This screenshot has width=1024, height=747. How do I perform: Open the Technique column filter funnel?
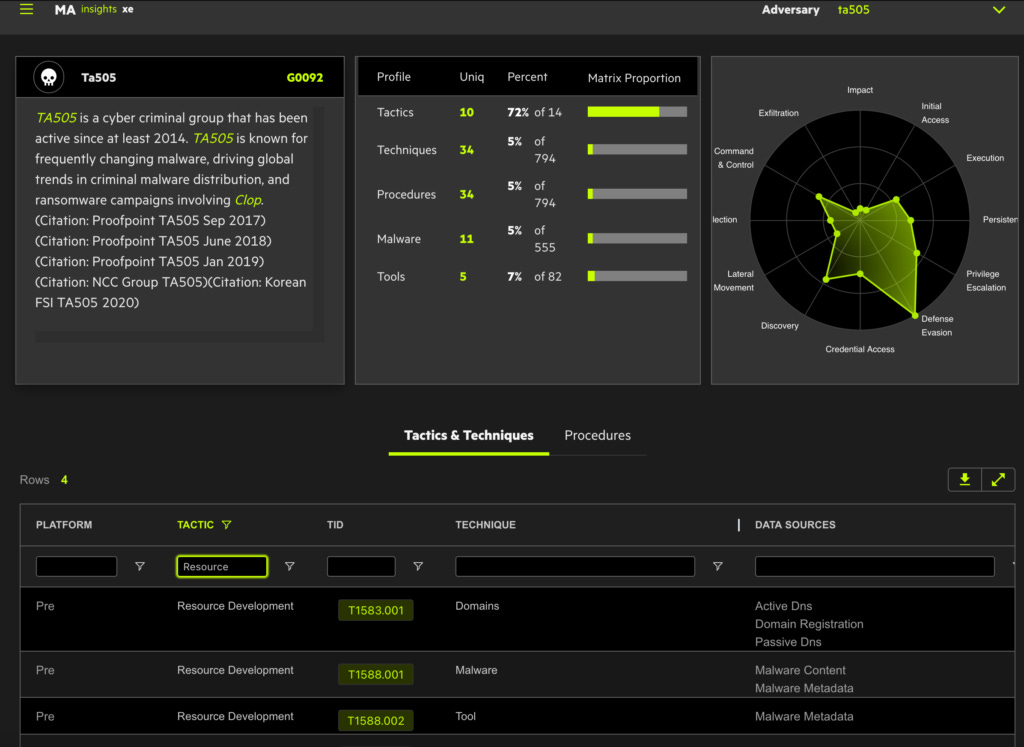(x=718, y=566)
